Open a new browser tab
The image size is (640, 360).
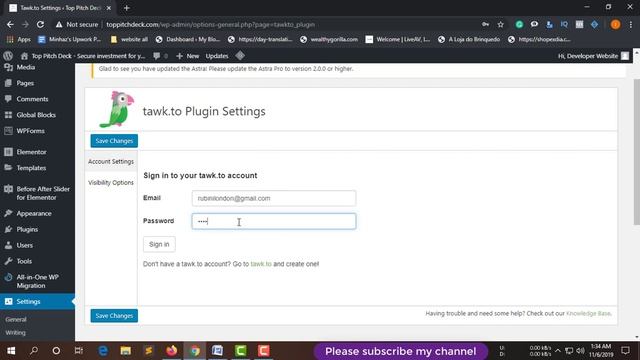(x=127, y=8)
